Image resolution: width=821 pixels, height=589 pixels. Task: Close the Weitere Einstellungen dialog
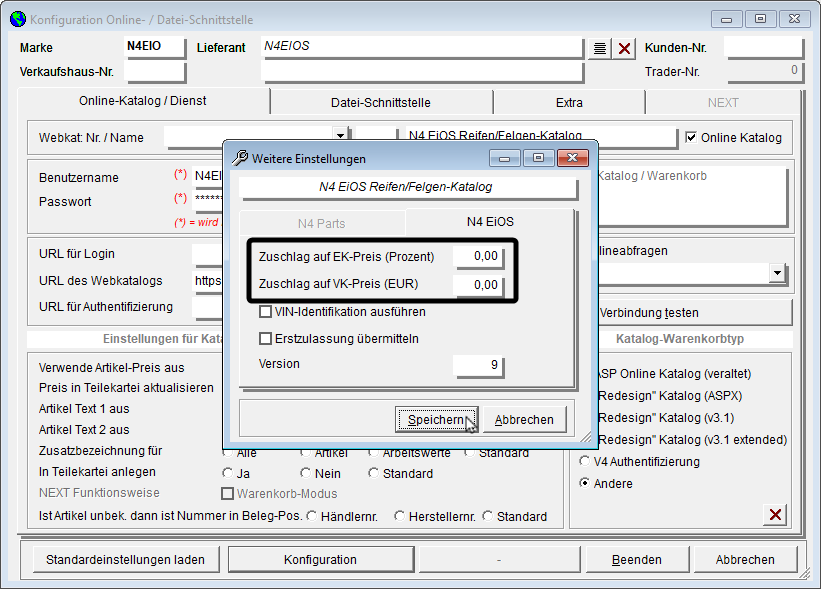pos(572,158)
